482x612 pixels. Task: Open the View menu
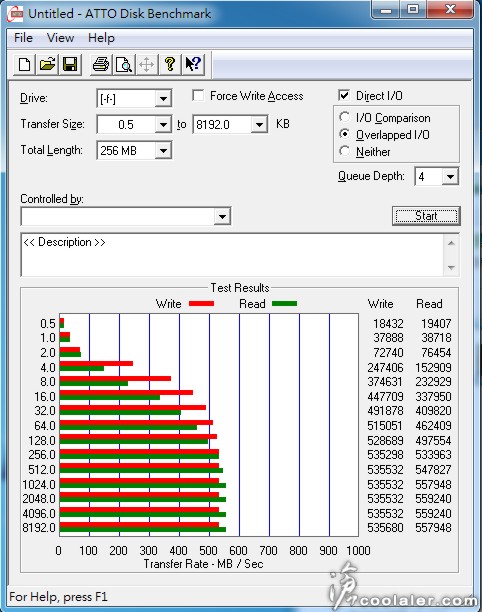60,38
